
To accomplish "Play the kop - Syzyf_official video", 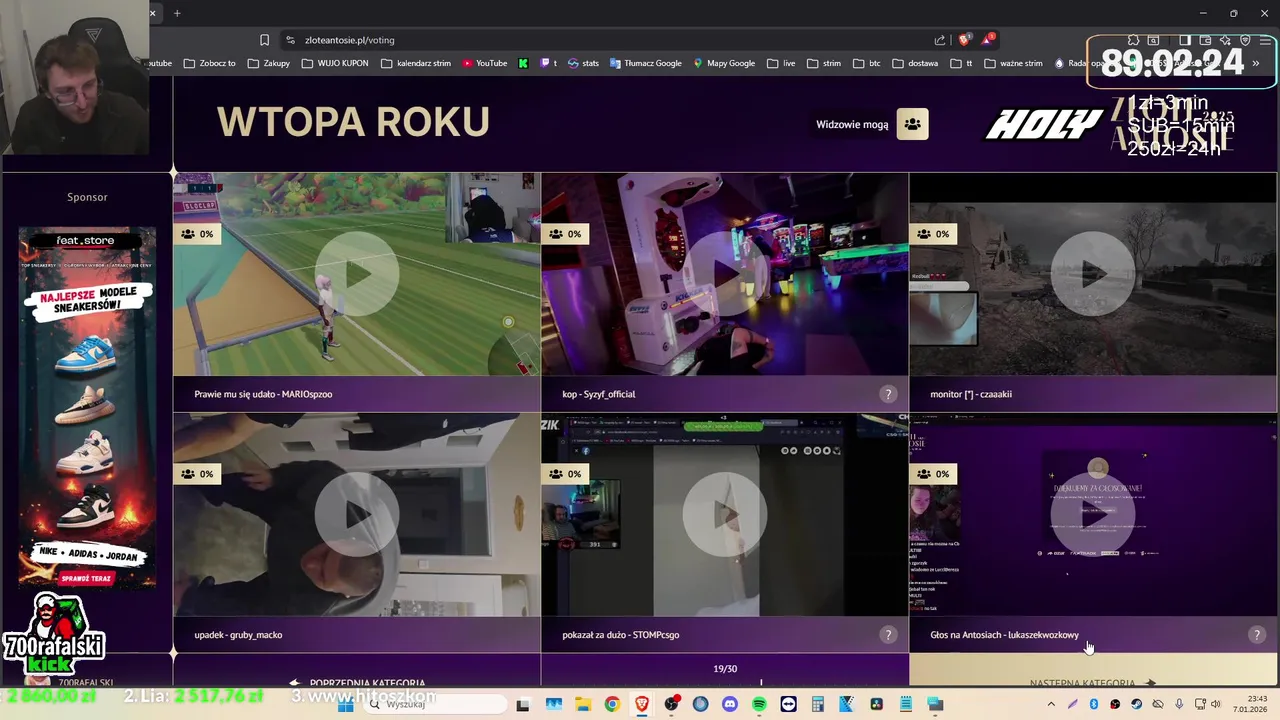I will [x=725, y=274].
